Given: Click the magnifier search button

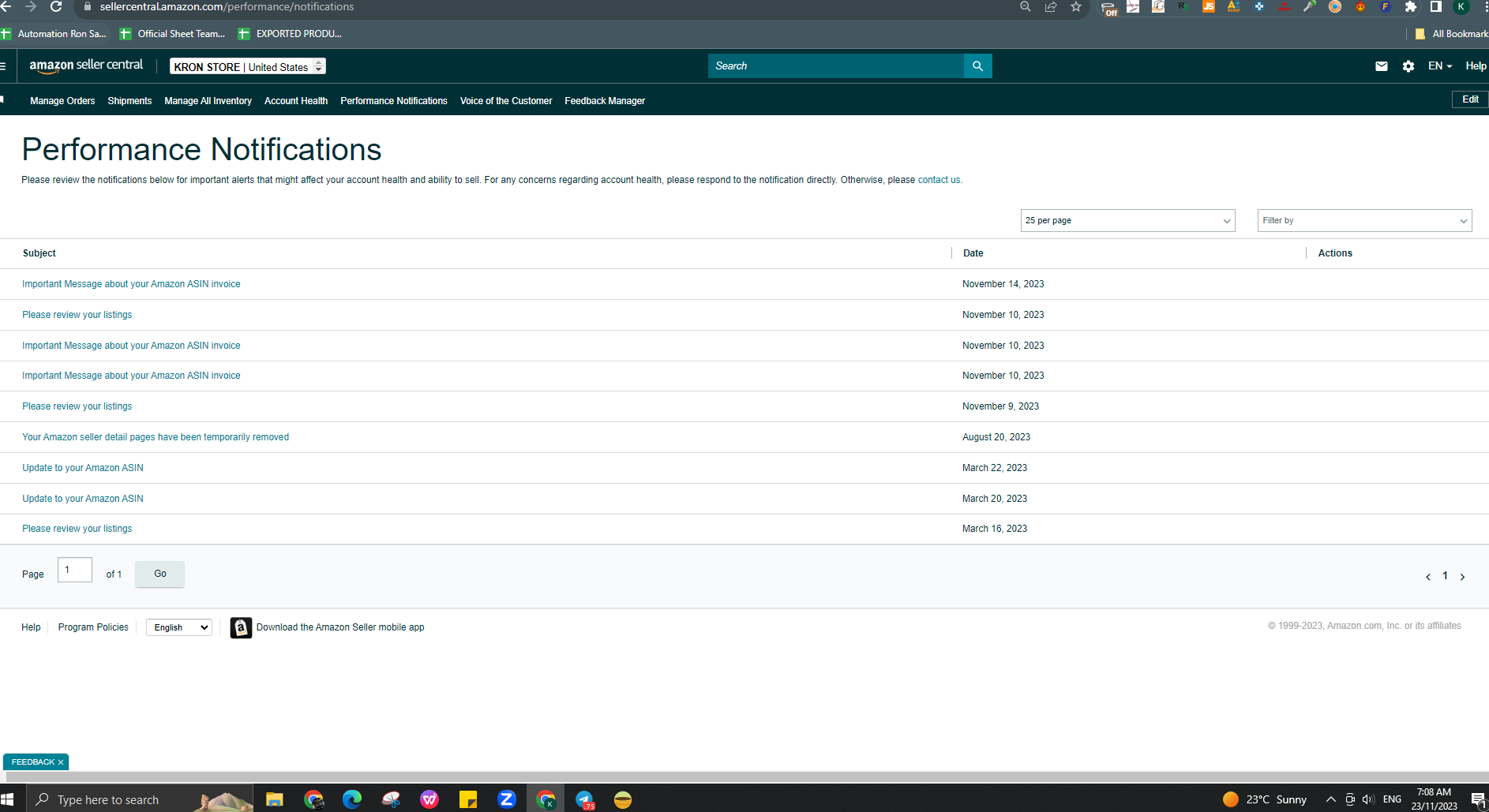Looking at the screenshot, I should tap(977, 66).
